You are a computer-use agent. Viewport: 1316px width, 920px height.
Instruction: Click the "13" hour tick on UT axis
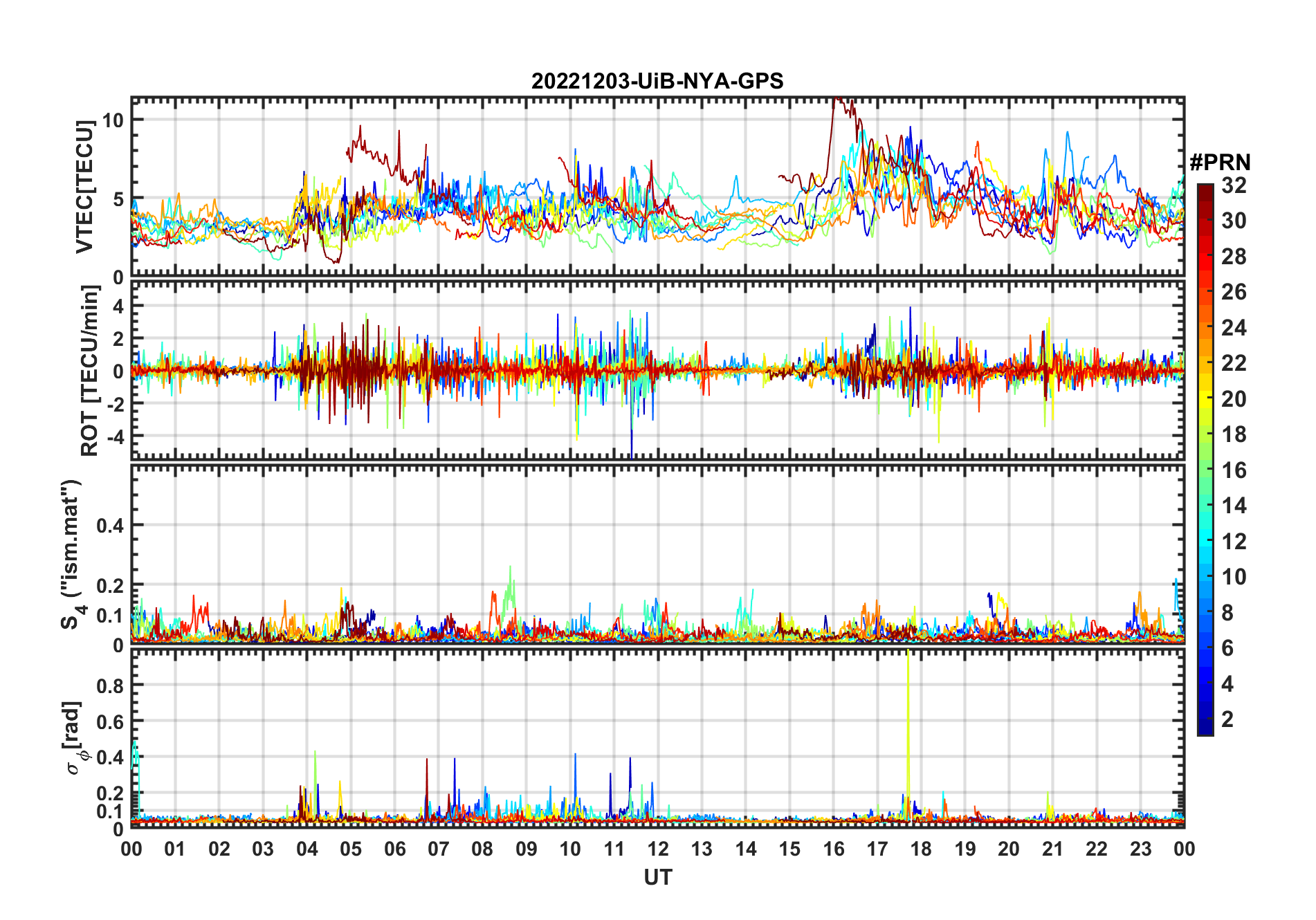click(702, 849)
